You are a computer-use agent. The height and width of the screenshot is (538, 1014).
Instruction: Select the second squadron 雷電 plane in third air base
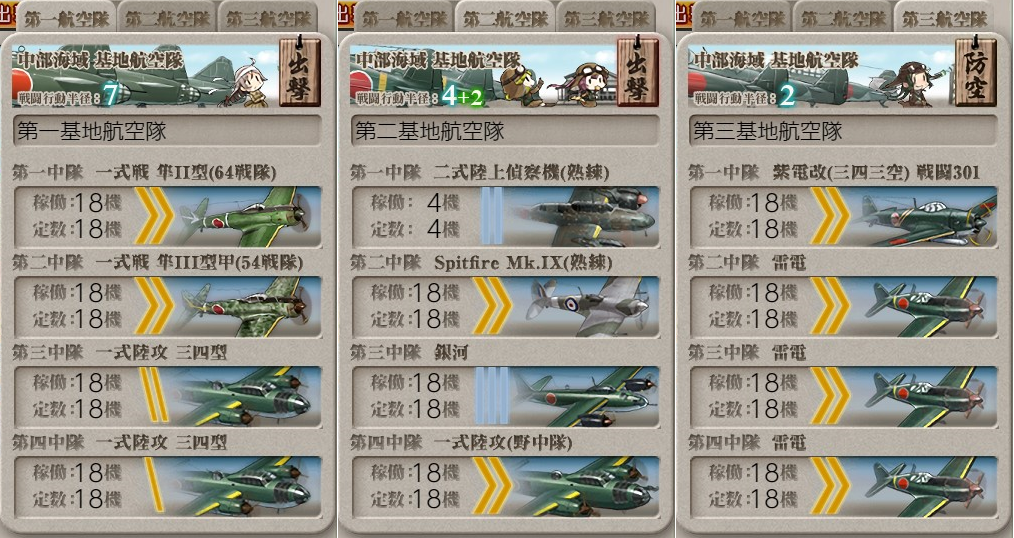[843, 307]
